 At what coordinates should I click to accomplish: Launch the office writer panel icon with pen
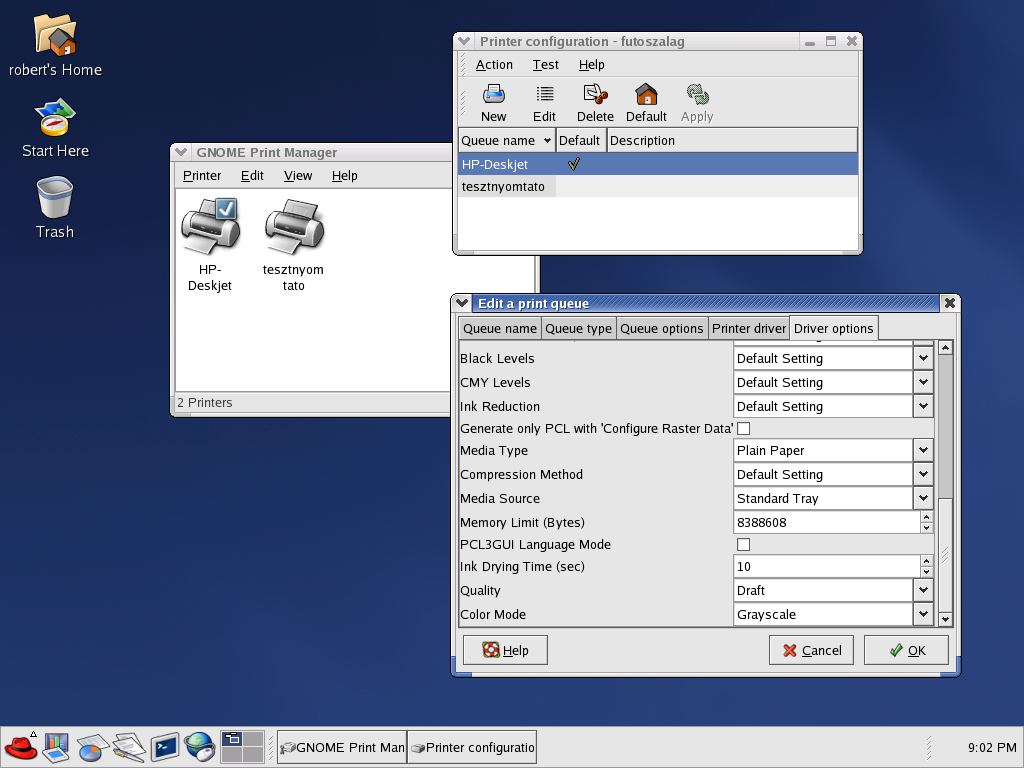(x=129, y=747)
